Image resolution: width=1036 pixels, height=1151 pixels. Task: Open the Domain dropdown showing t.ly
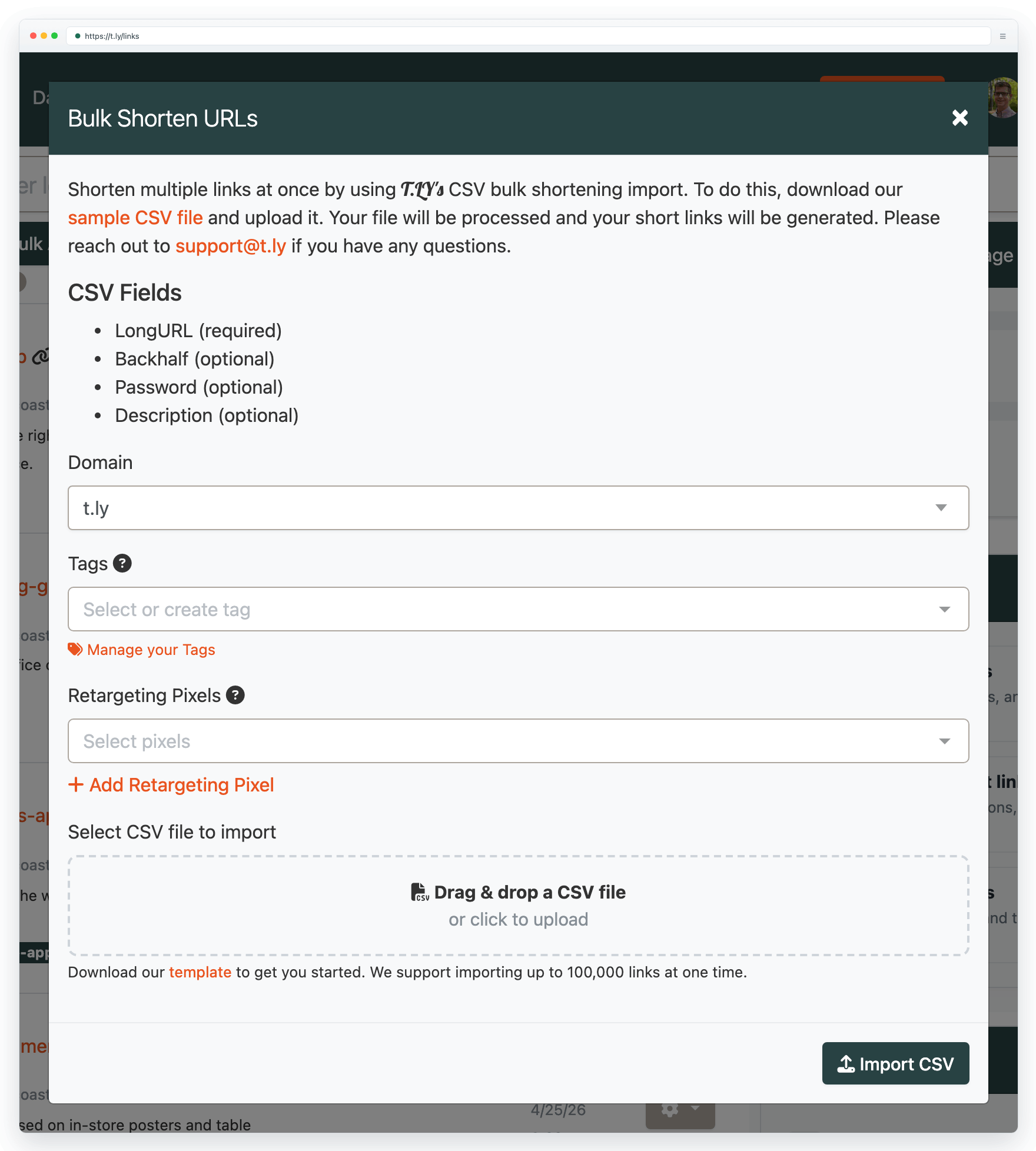(x=518, y=508)
